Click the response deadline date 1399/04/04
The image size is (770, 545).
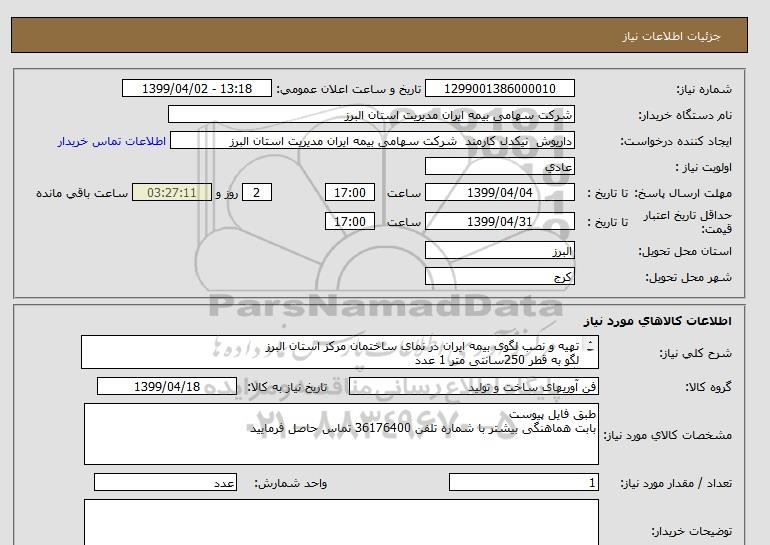[499, 192]
